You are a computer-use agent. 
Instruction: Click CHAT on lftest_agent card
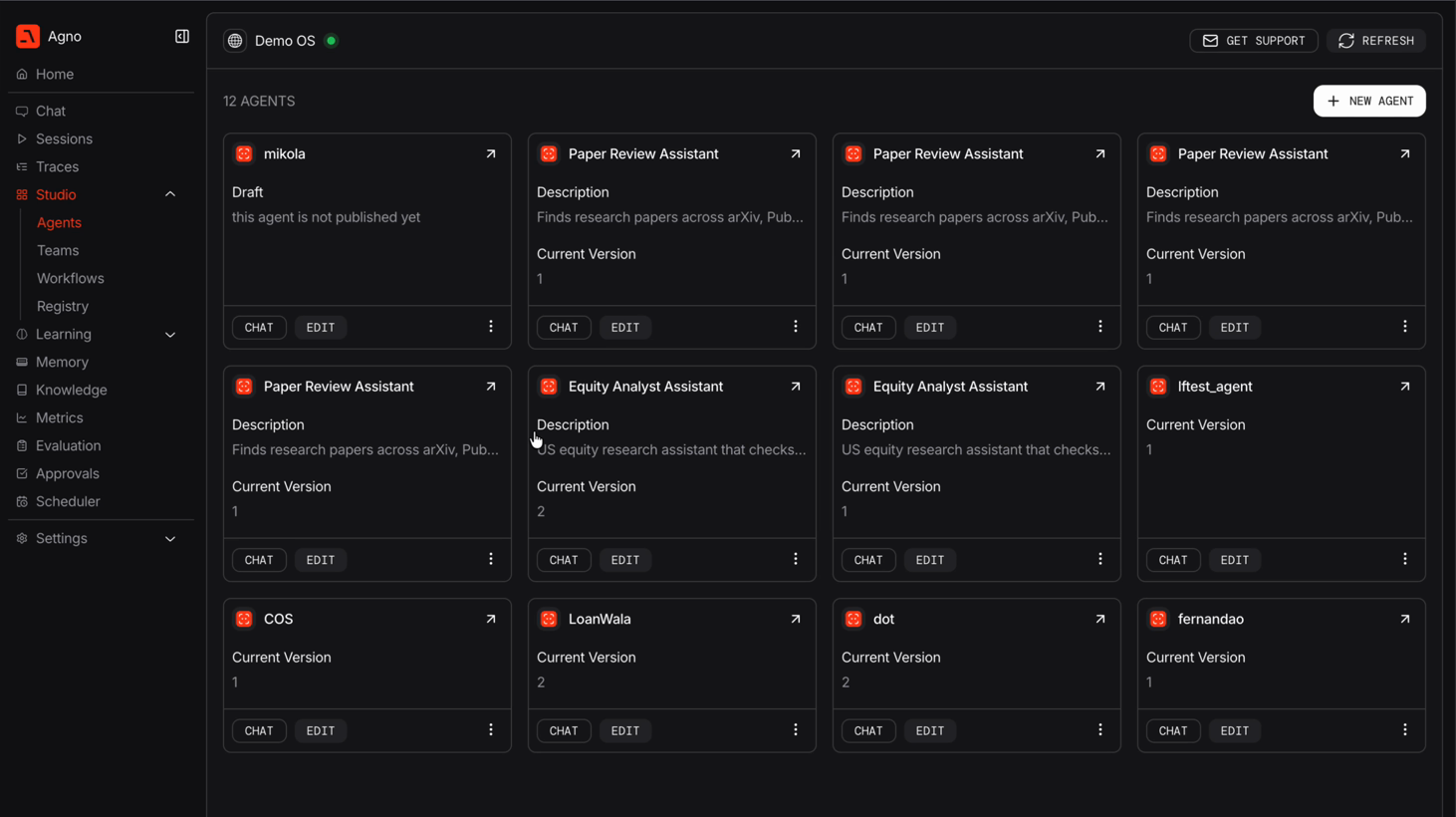tap(1173, 560)
